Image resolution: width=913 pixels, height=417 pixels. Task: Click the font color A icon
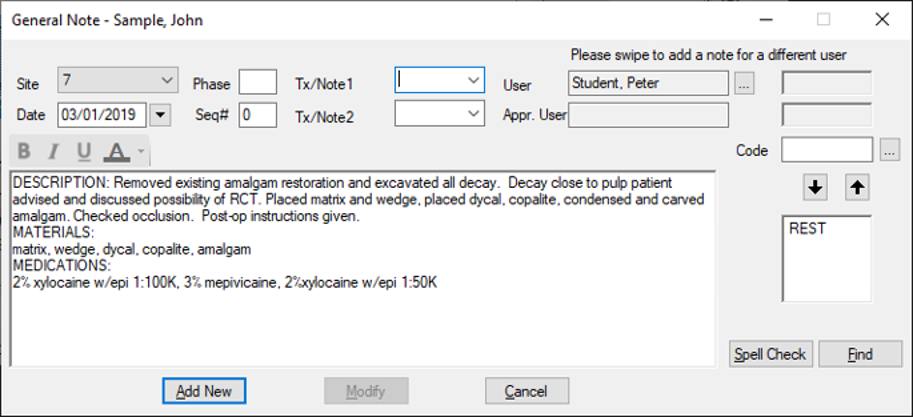coord(116,152)
